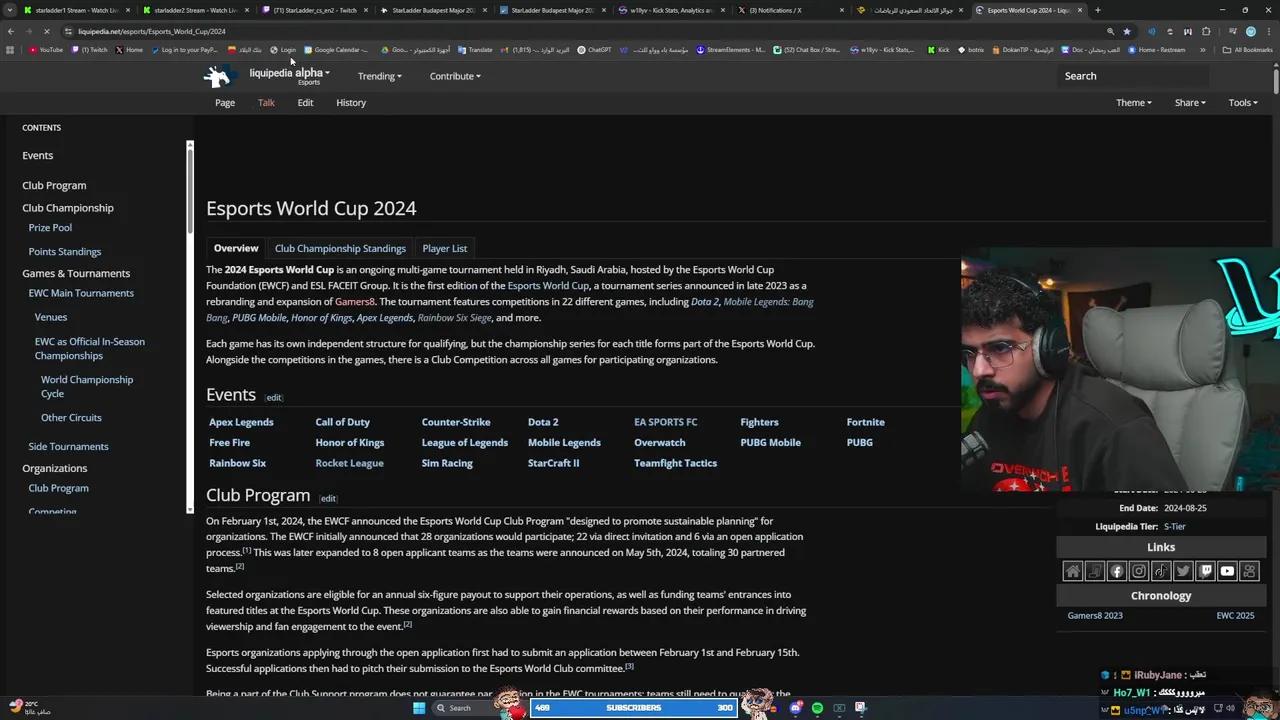
Task: Open the page History tab
Action: click(351, 102)
